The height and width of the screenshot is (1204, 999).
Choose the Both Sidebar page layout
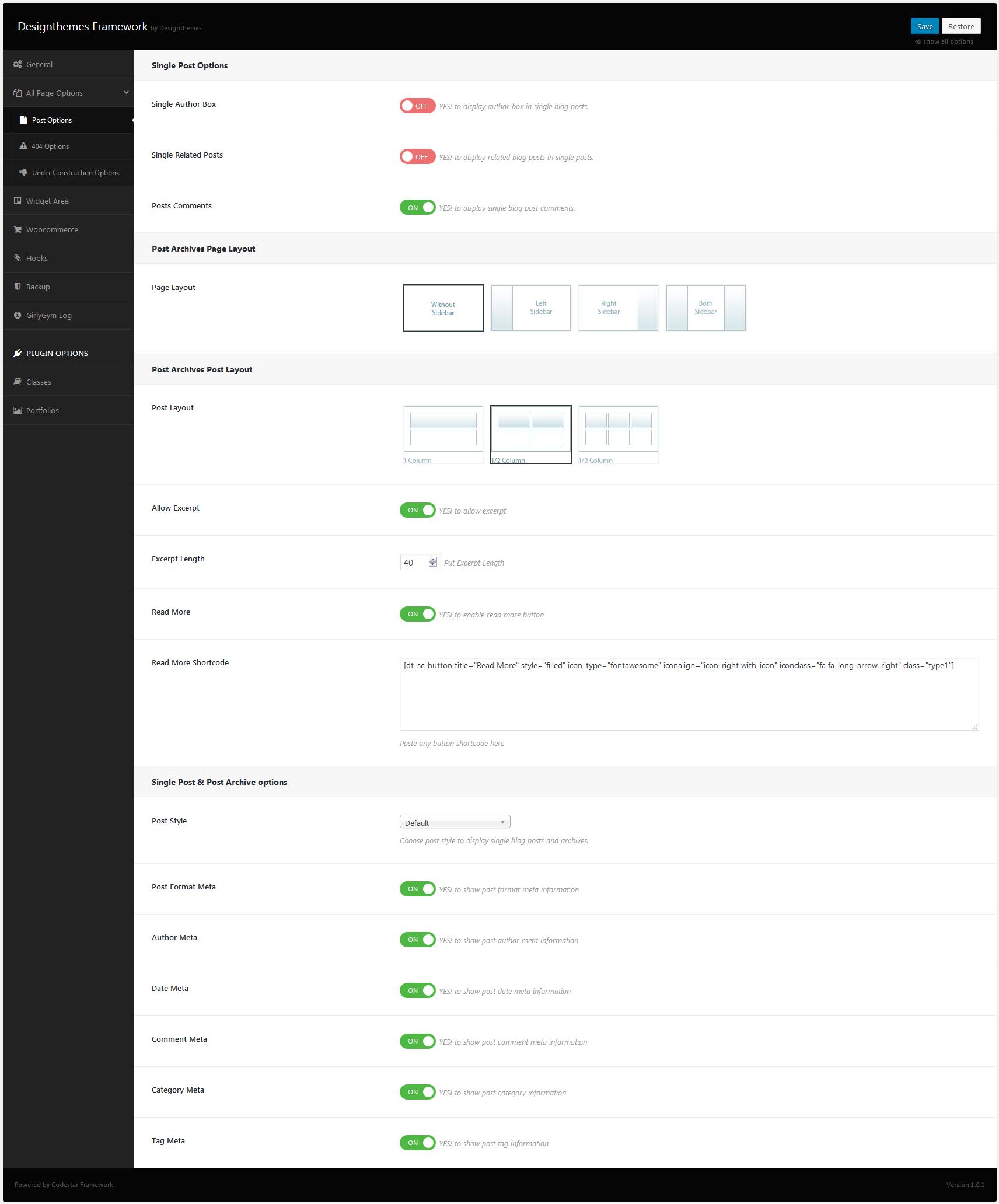click(x=706, y=308)
